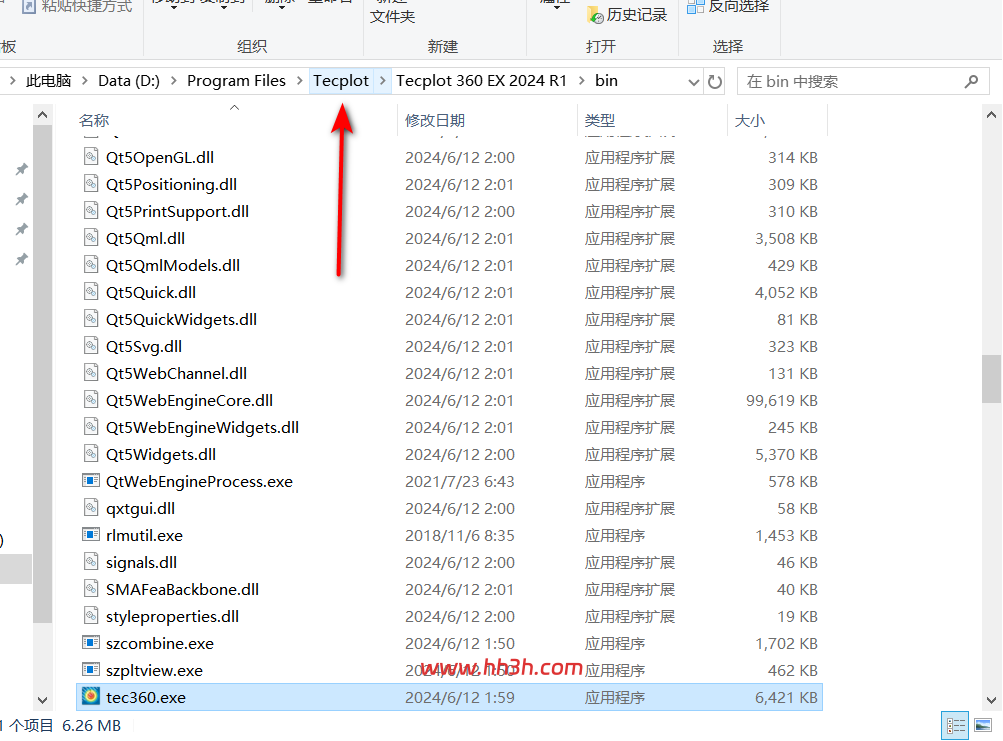Click the qxtgui.dll file icon
This screenshot has width=1003, height=741.
tap(91, 507)
